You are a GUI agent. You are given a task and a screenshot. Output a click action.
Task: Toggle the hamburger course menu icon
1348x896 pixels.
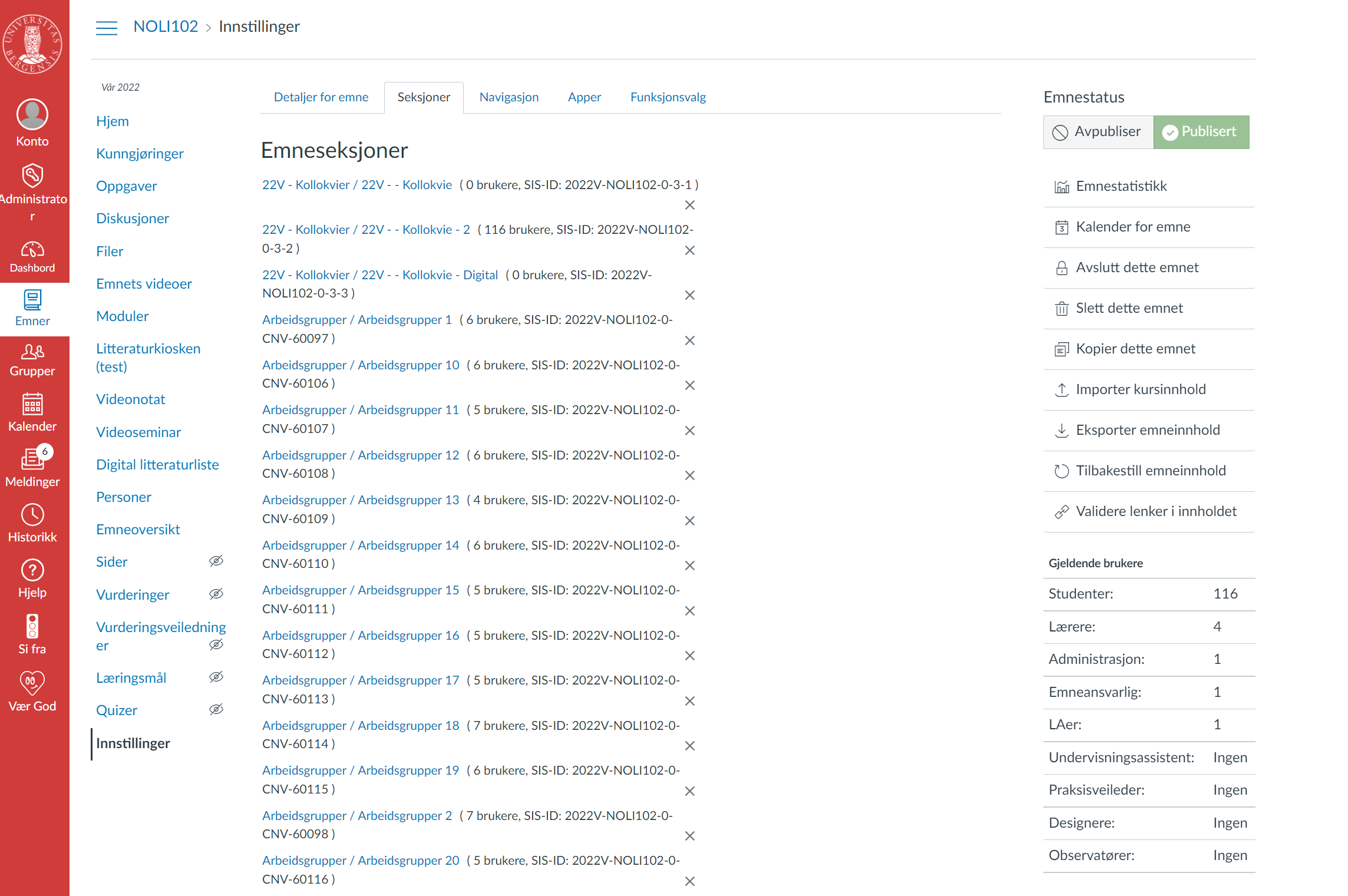click(x=107, y=28)
